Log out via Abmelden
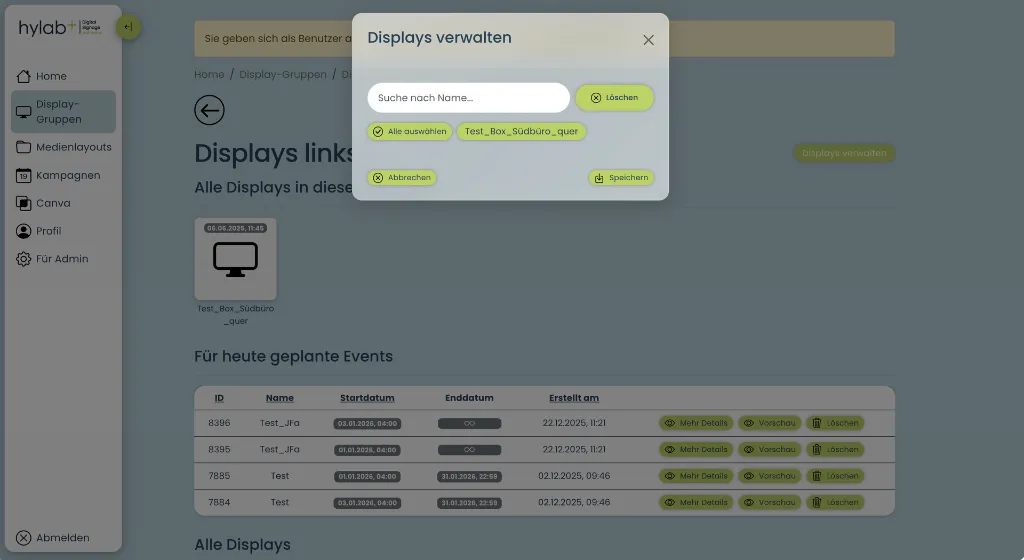 tap(53, 538)
